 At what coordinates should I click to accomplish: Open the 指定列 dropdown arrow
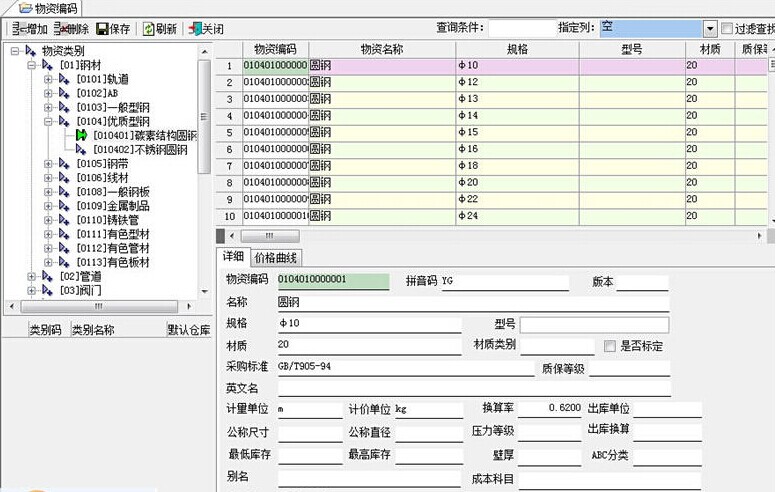710,29
